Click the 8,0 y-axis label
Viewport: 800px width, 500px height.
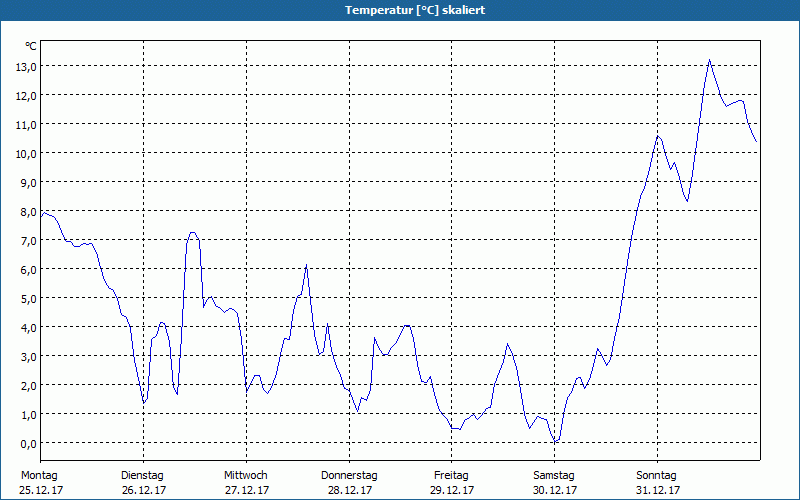(30, 212)
